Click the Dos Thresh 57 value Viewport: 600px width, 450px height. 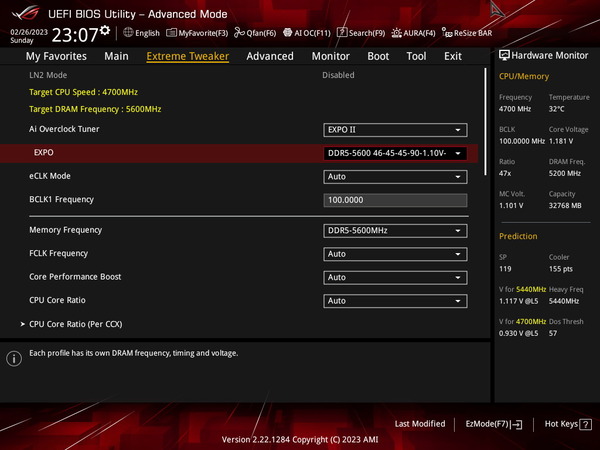click(553, 333)
